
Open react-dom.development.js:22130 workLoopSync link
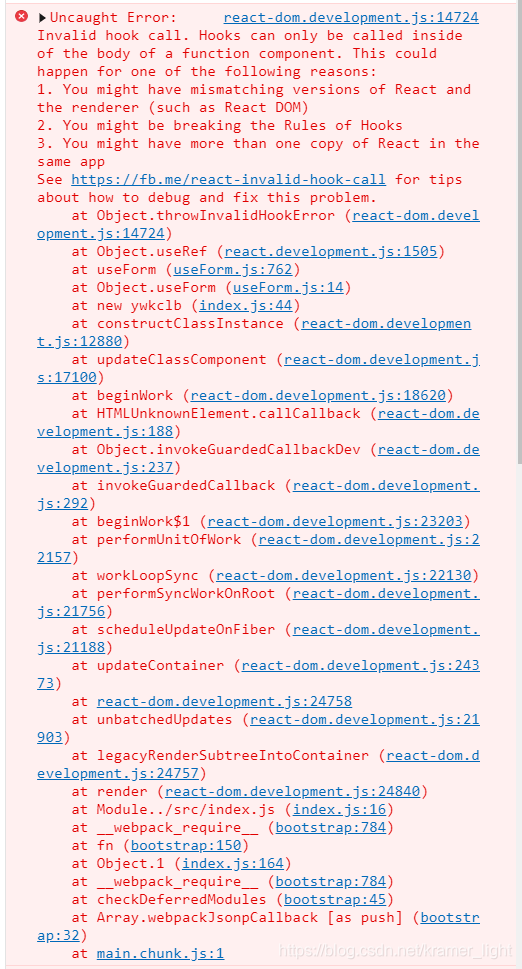tap(343, 575)
